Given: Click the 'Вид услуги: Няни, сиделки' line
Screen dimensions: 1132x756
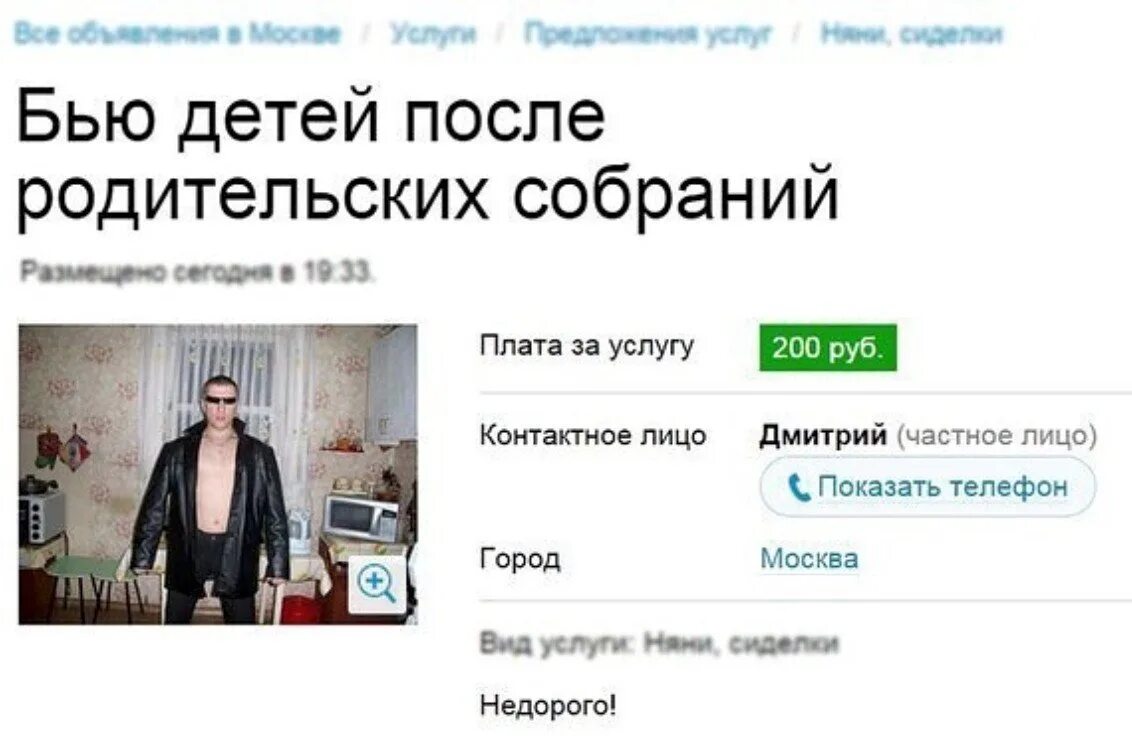Looking at the screenshot, I should [659, 643].
